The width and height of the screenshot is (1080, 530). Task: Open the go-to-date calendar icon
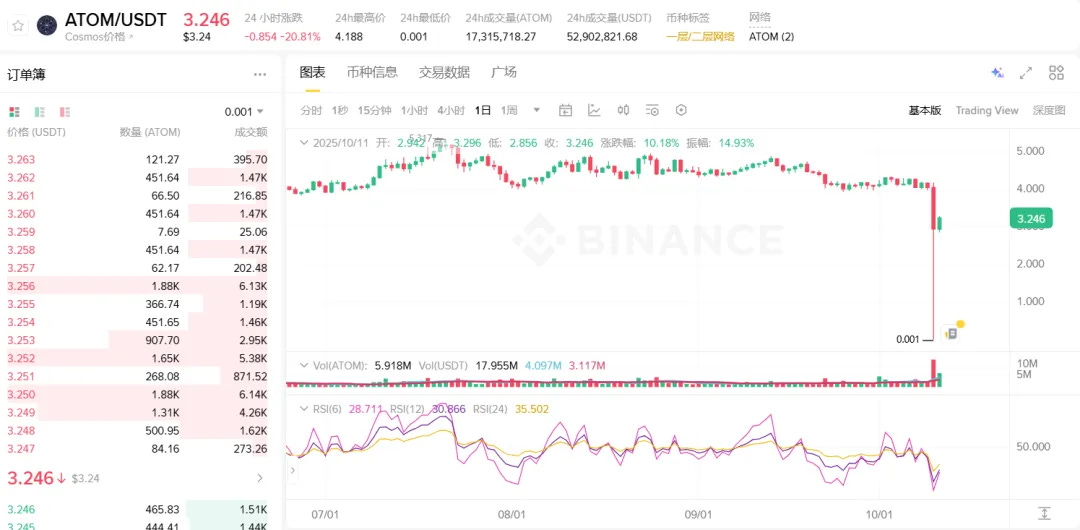coord(565,110)
